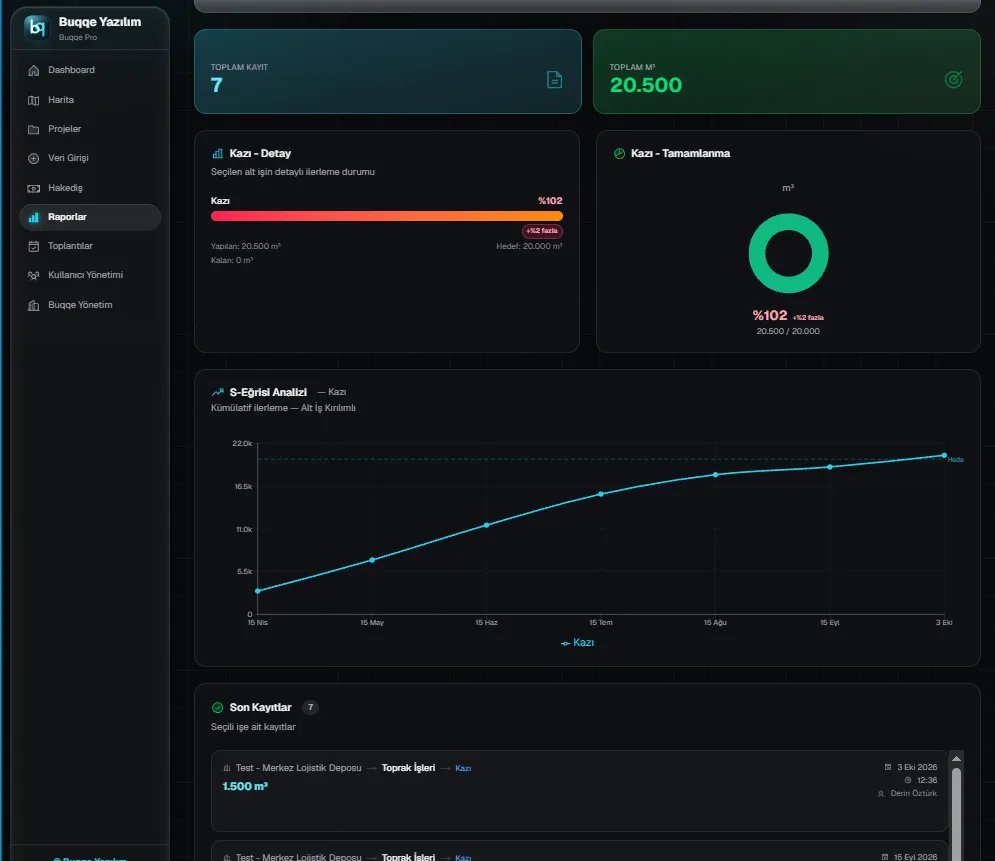
Task: Click the Buqqe Yazılım logo icon
Action: click(x=37, y=28)
